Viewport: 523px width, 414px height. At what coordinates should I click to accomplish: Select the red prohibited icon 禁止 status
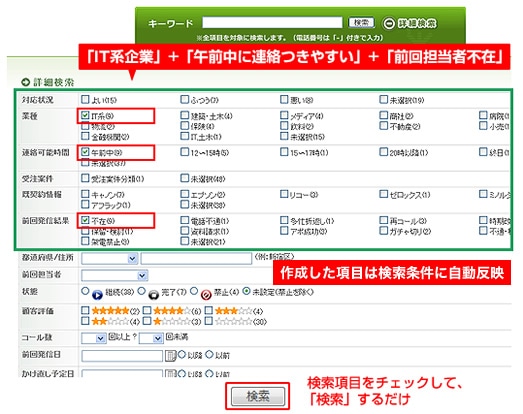pos(206,295)
